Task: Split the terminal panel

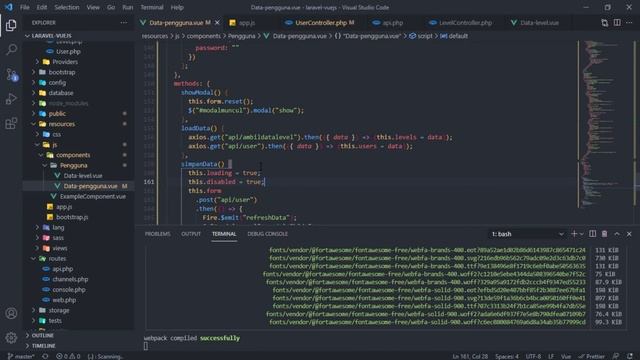Action: click(x=592, y=234)
